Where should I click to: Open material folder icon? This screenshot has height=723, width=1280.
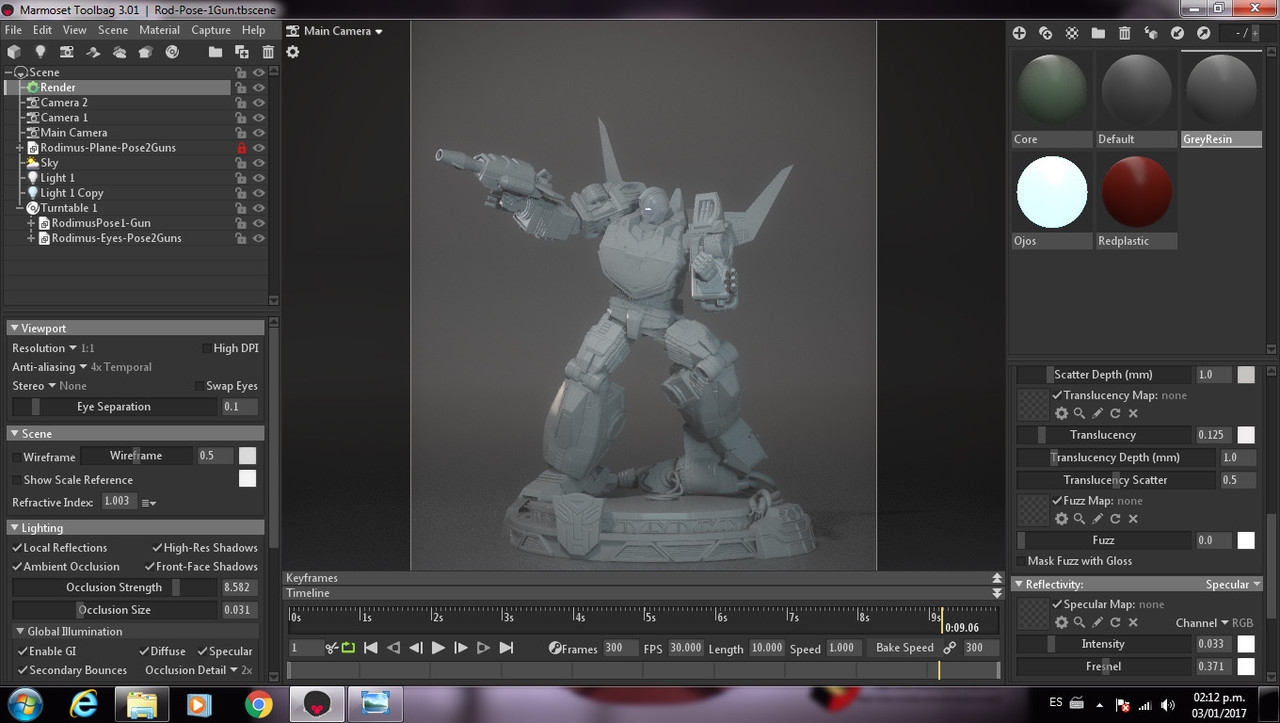tap(1098, 33)
